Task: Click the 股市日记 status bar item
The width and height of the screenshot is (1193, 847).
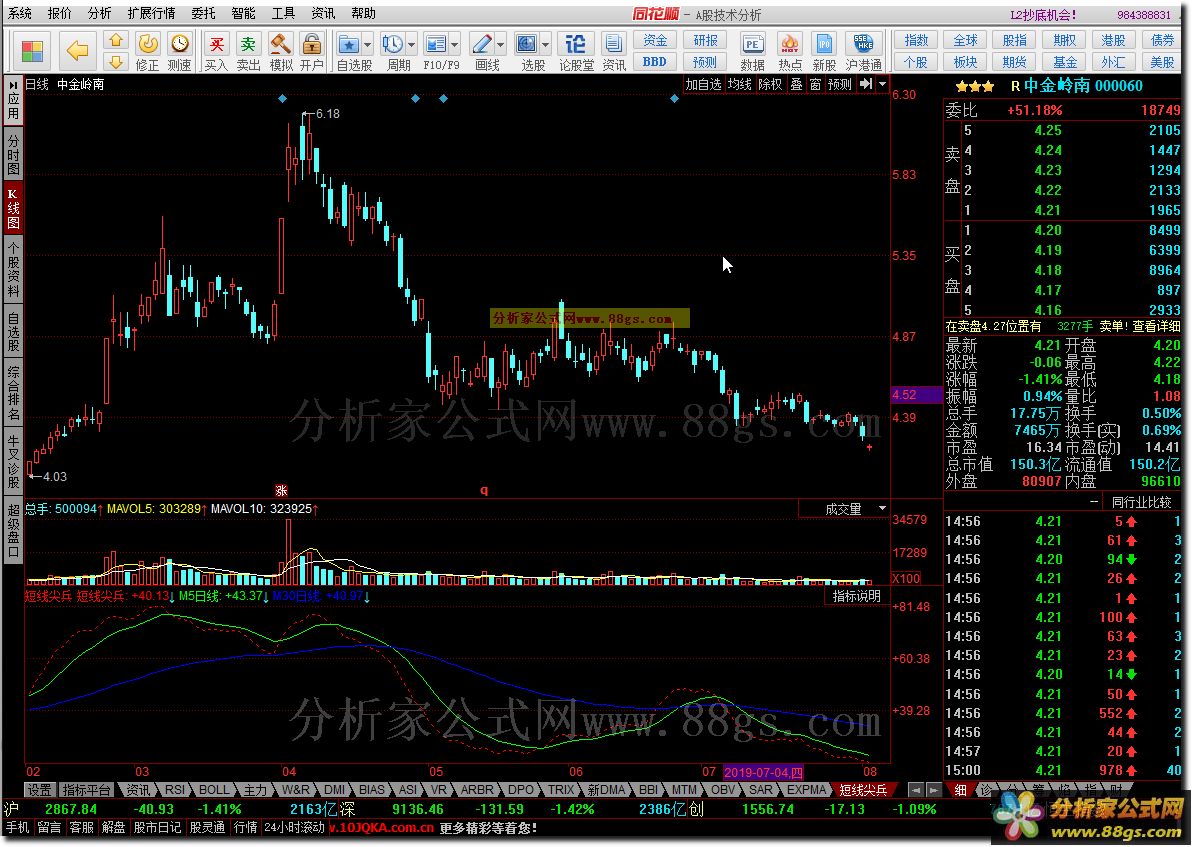Action: tap(157, 827)
